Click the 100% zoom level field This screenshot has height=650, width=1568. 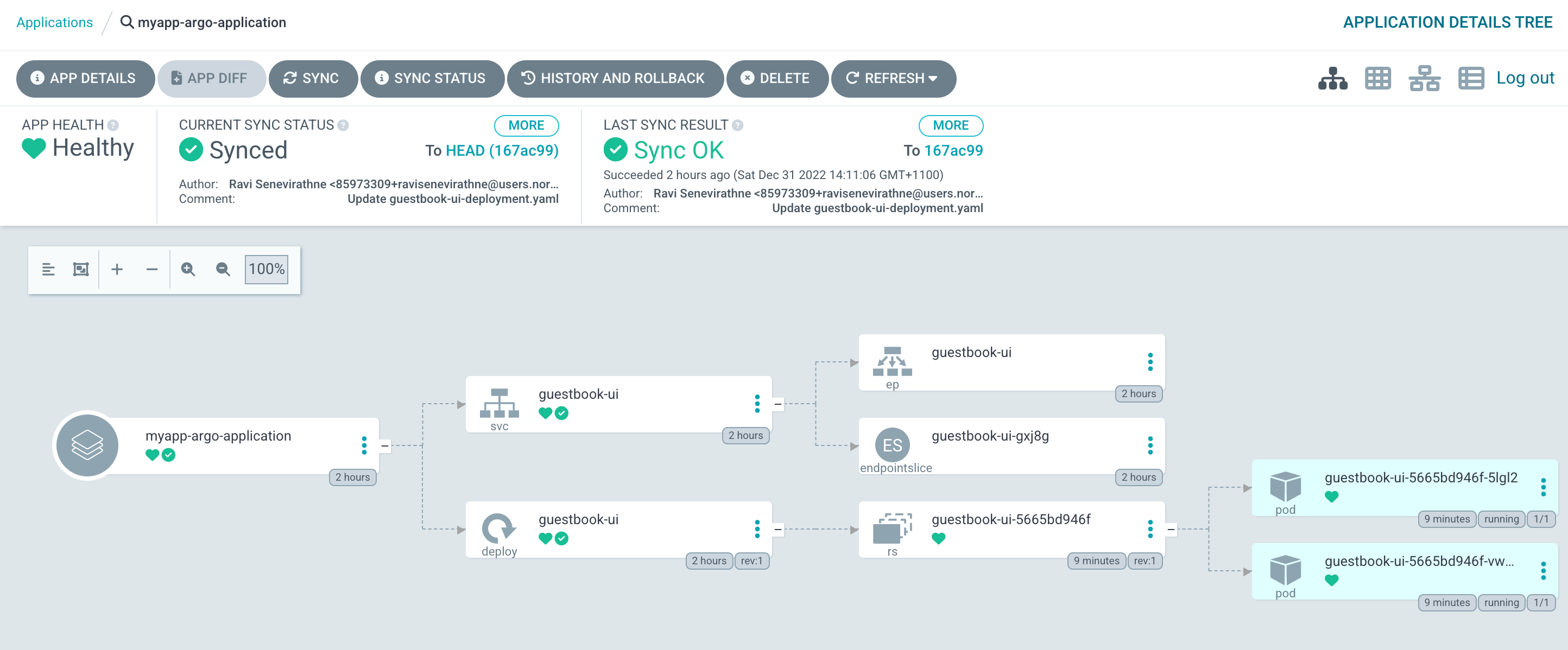267,269
